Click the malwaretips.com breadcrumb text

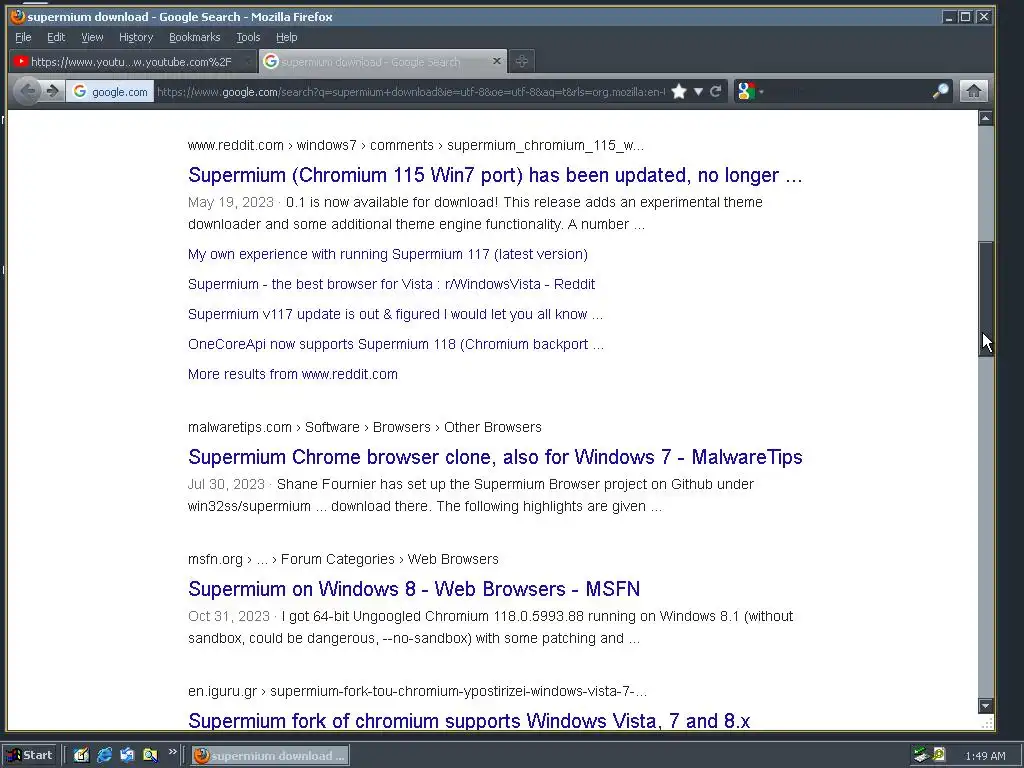[240, 427]
